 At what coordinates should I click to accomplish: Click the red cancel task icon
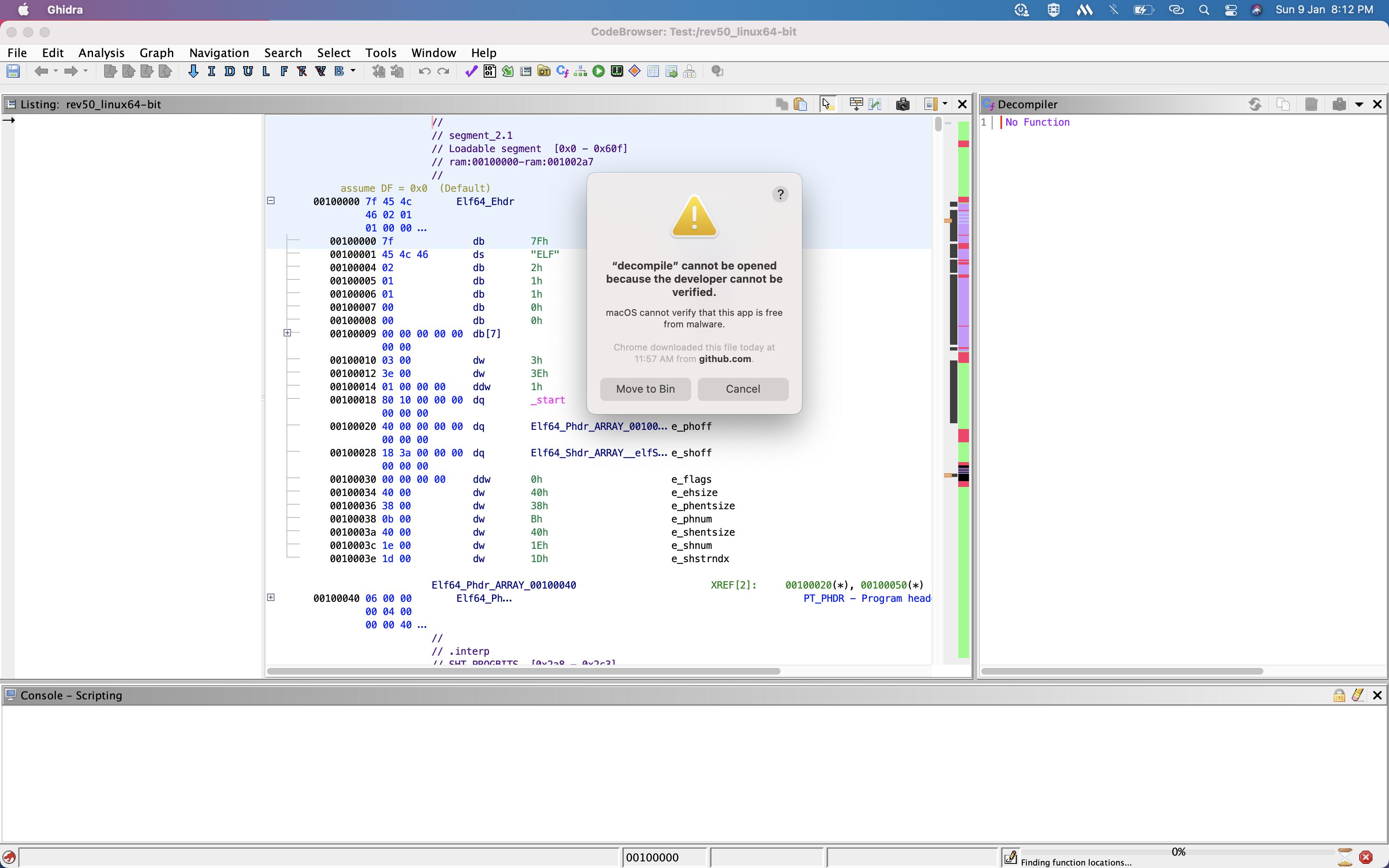1366,857
